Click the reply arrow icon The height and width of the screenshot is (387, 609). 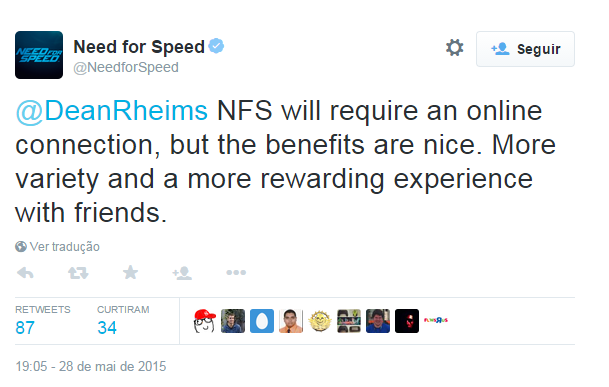point(26,273)
